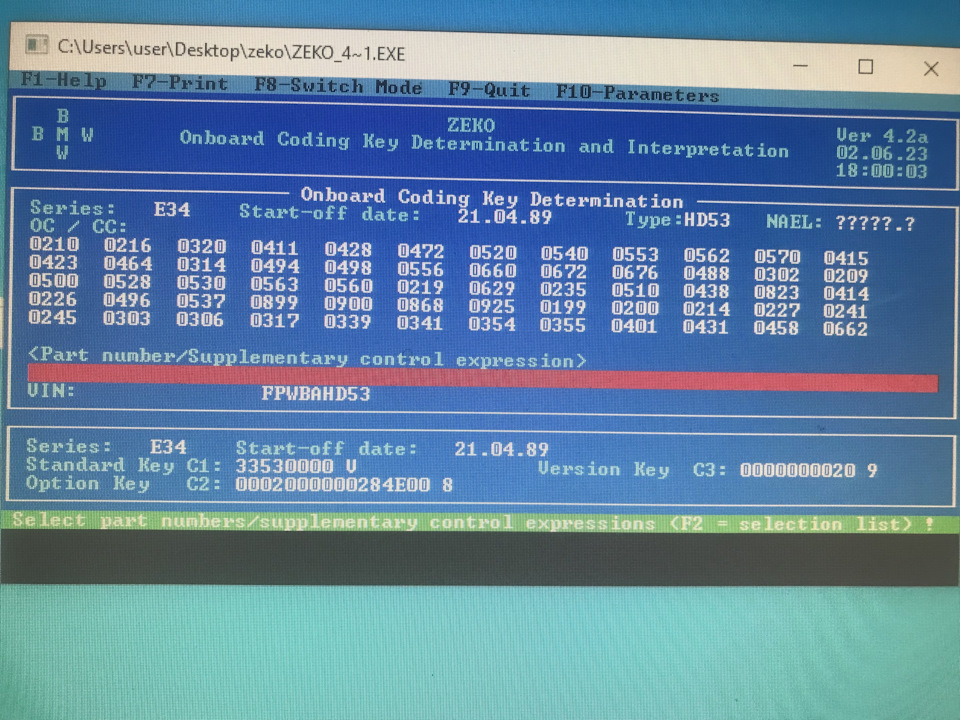
Task: Select option code 0660
Action: click(x=493, y=271)
